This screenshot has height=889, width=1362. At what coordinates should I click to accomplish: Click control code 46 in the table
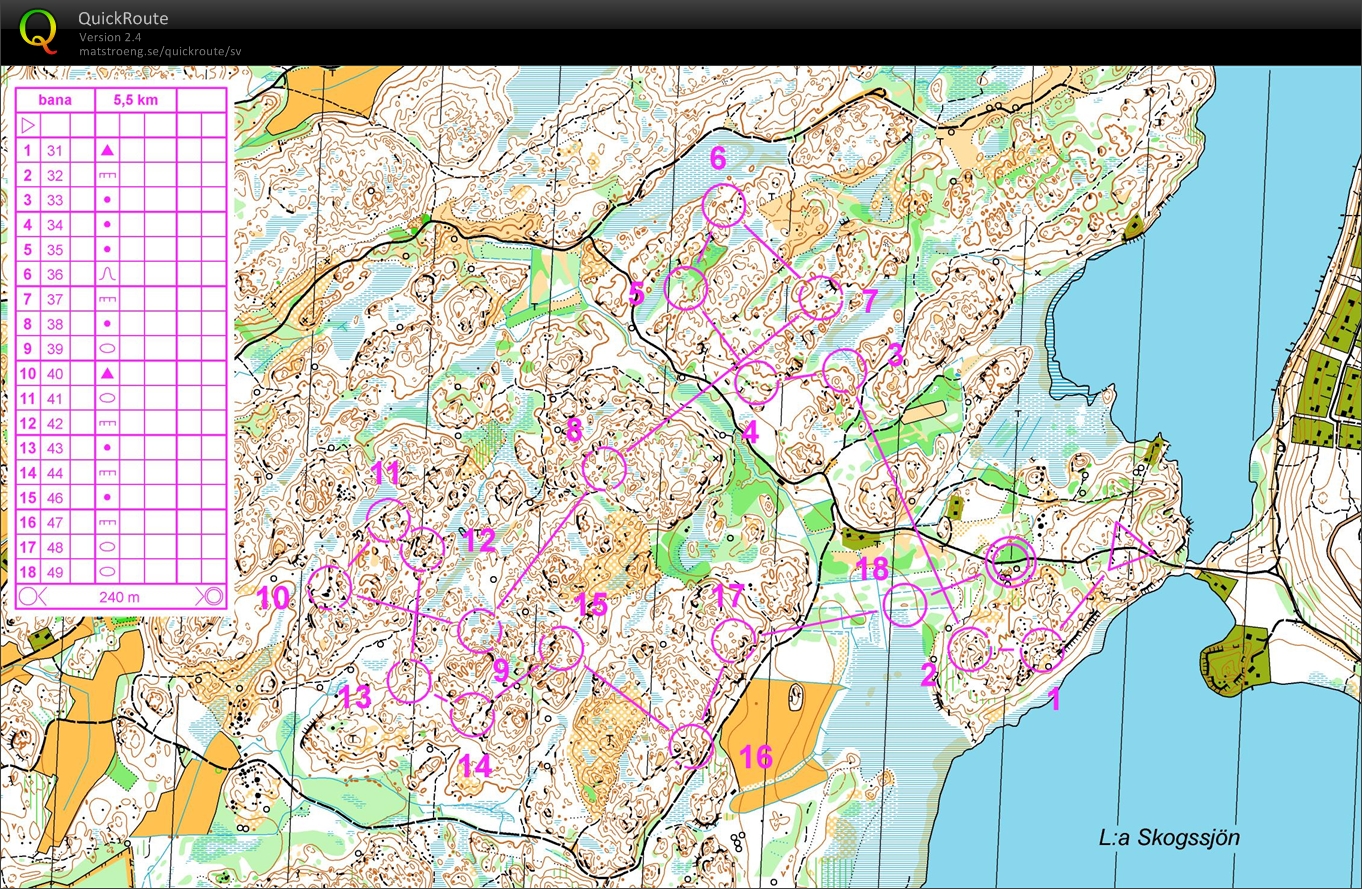click(55, 498)
